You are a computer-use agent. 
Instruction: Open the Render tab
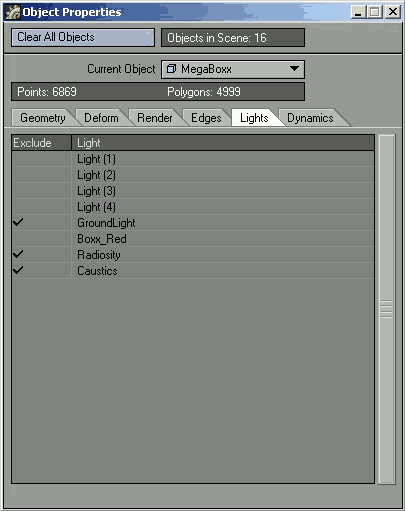[x=154, y=118]
